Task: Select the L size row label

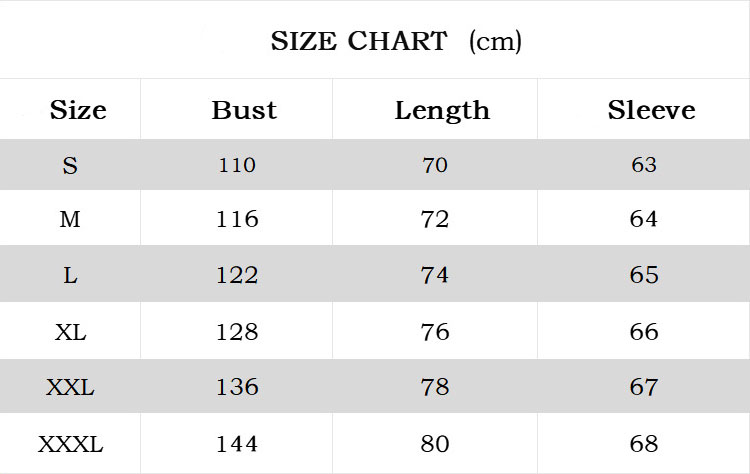Action: coord(70,275)
